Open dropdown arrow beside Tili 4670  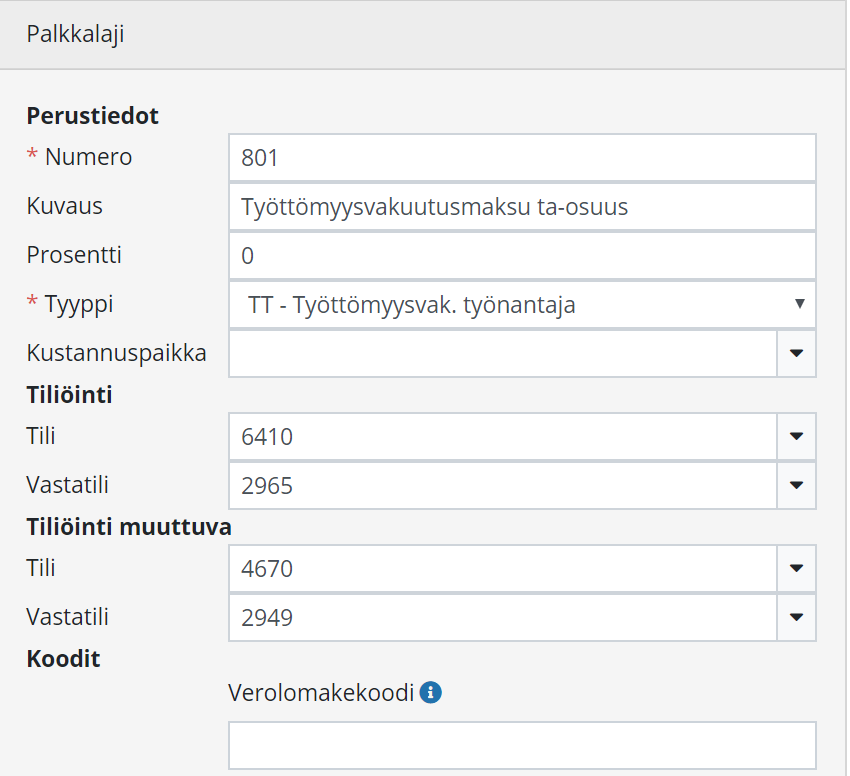(x=796, y=568)
